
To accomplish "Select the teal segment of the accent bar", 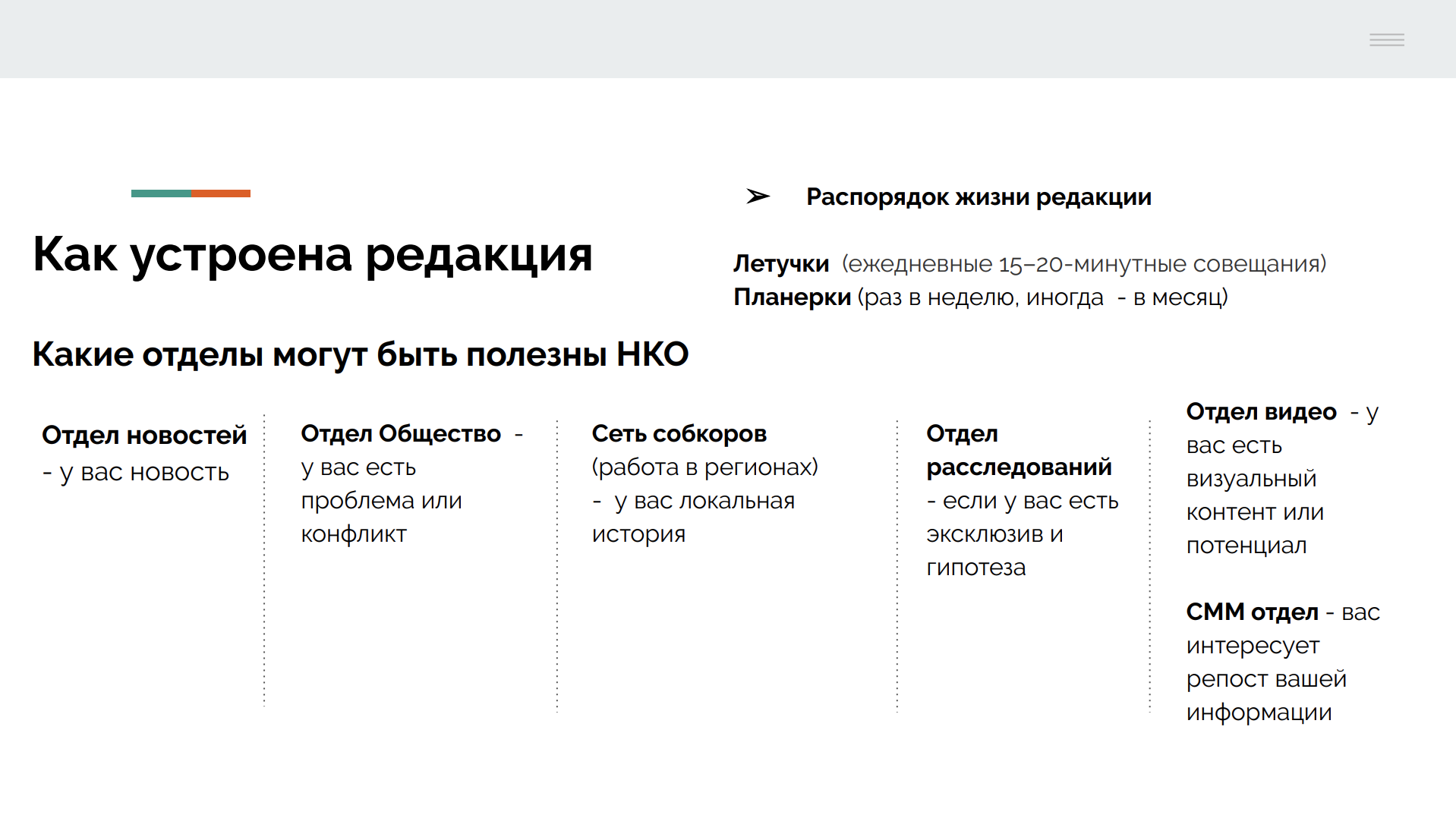I will point(160,193).
